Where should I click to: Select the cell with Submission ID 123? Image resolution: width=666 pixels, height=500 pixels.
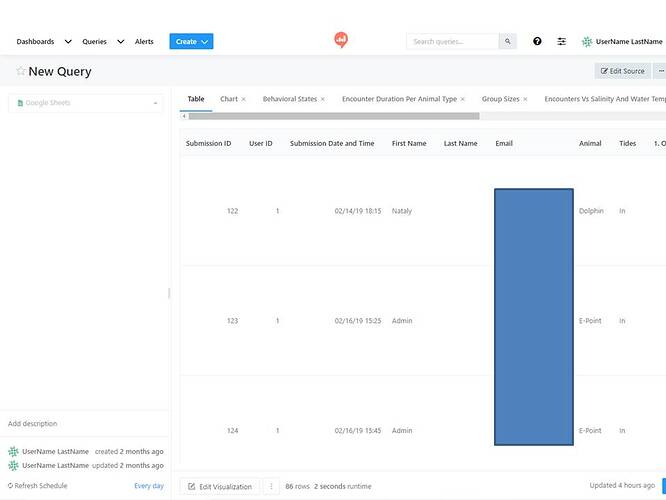coord(232,321)
